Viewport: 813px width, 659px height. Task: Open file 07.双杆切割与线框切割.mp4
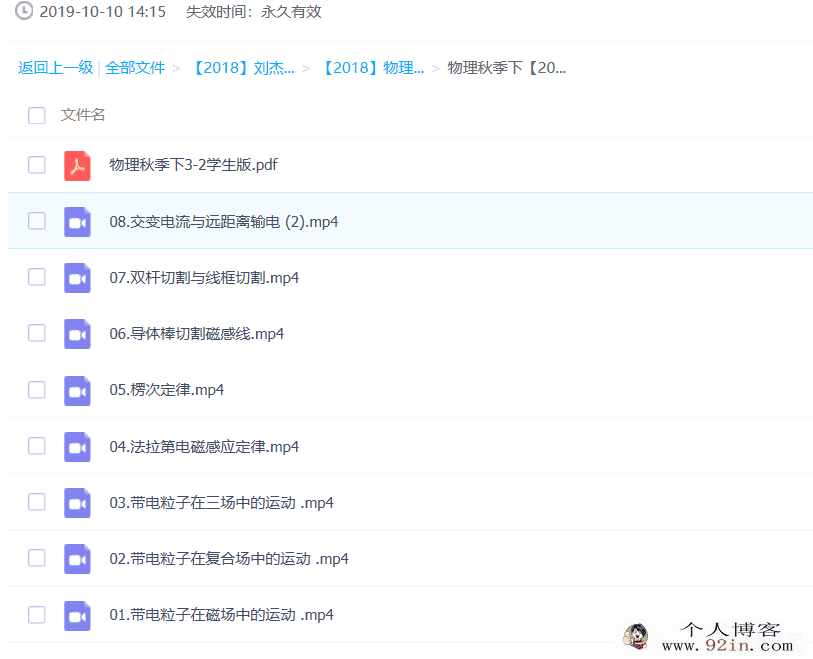pos(204,278)
